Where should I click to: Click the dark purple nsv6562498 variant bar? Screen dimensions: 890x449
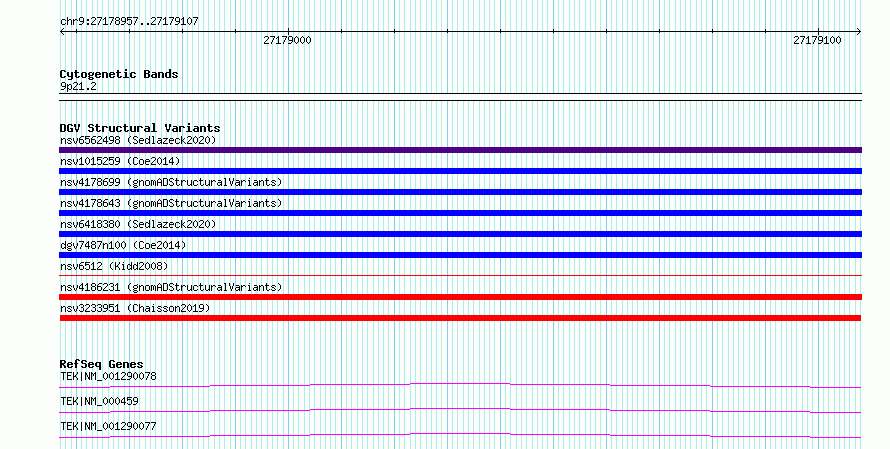[x=460, y=150]
